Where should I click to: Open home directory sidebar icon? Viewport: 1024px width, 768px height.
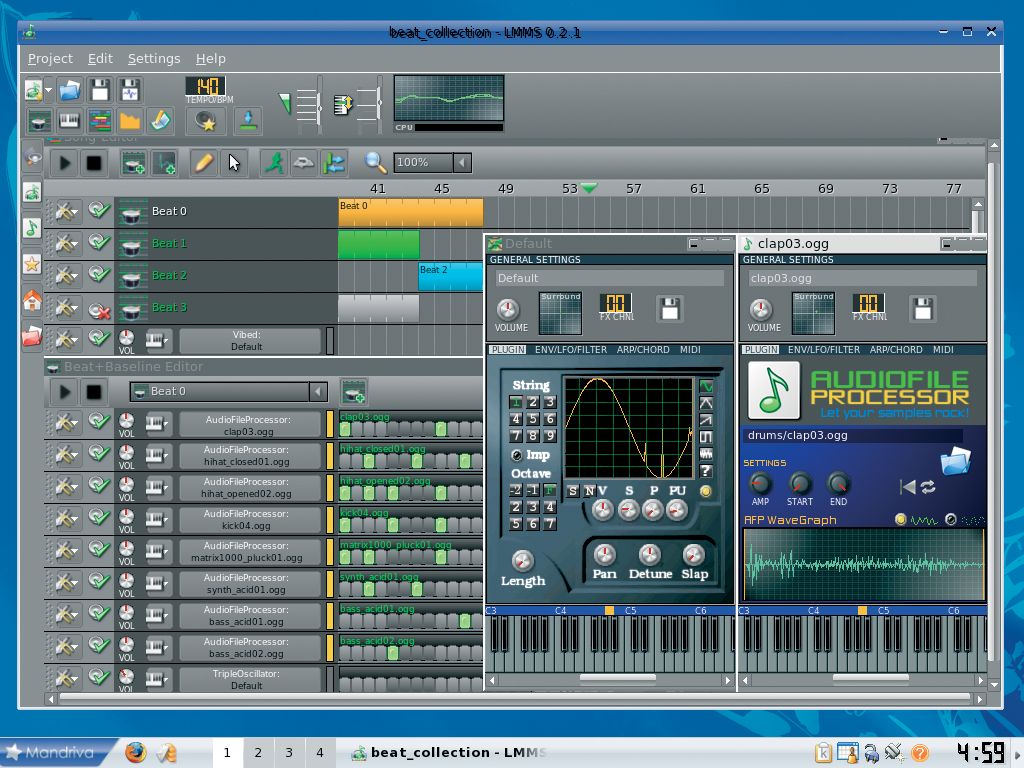[x=31, y=300]
